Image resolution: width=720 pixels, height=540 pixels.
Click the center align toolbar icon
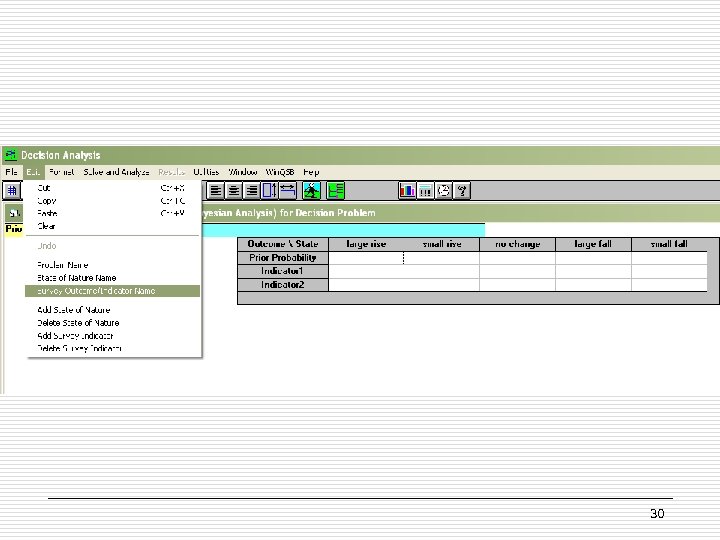[x=234, y=191]
